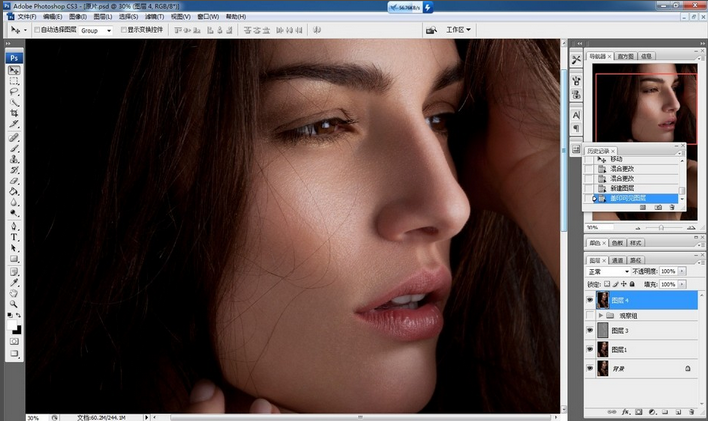Image resolution: width=708 pixels, height=421 pixels.
Task: Toggle lock transparent pixels
Action: point(607,284)
